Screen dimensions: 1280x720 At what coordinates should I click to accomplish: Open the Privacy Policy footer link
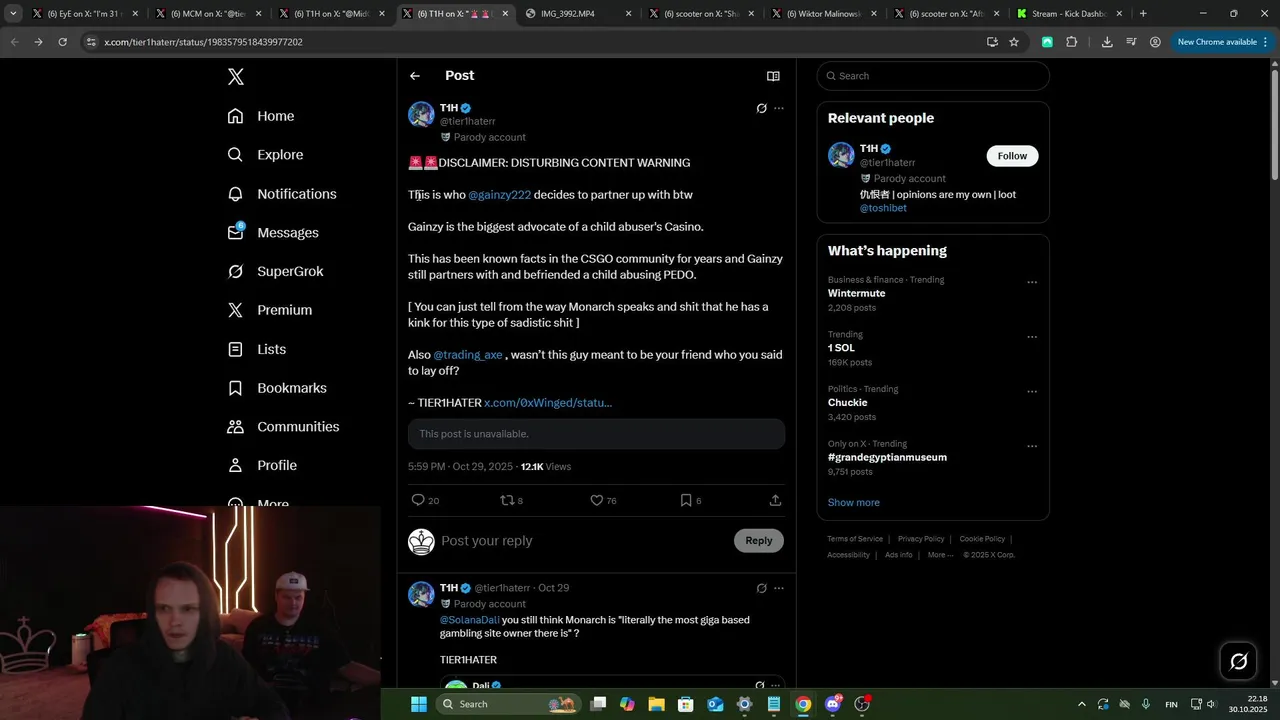click(x=921, y=539)
